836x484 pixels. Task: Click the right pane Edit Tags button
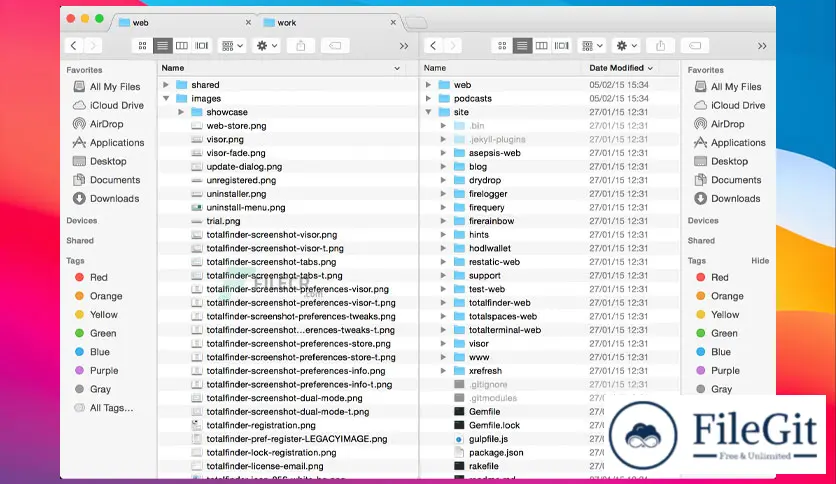695,46
